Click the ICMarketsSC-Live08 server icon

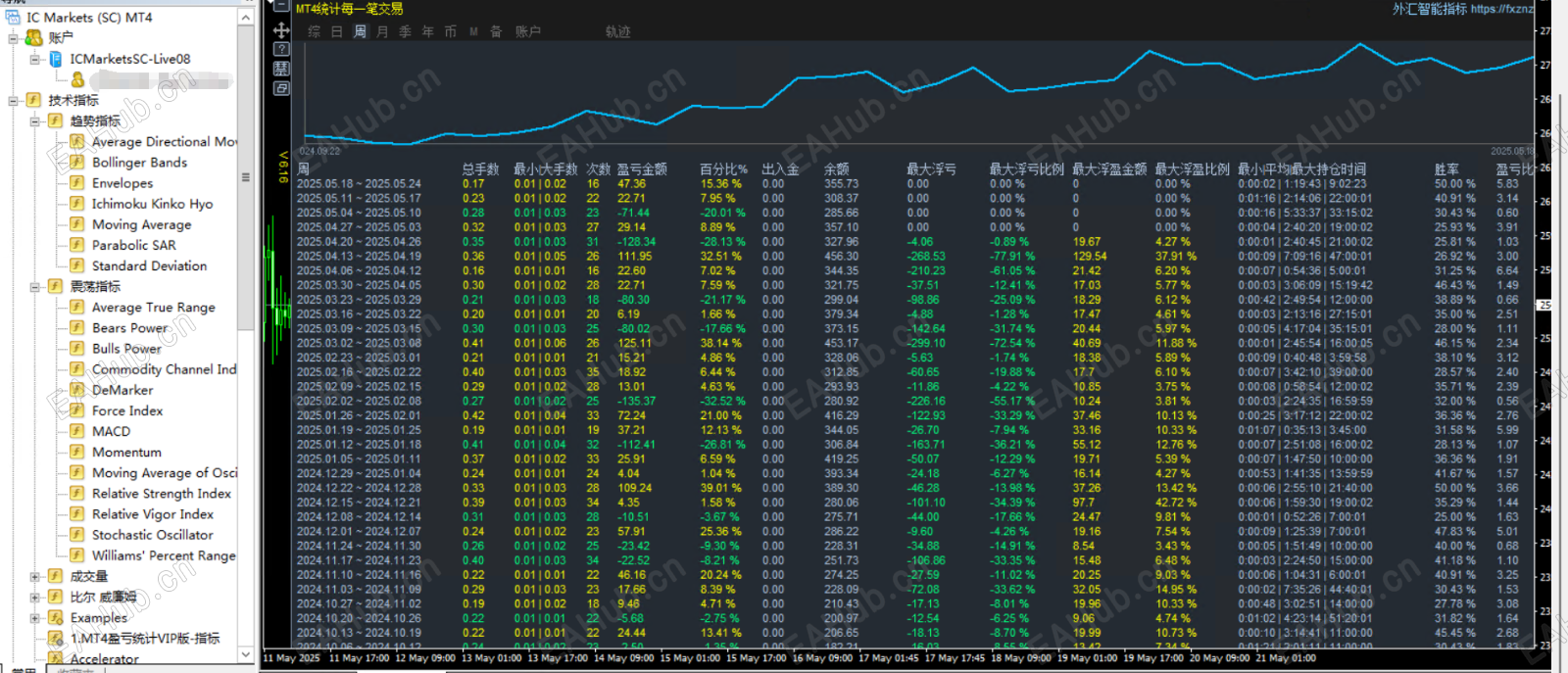pos(56,59)
